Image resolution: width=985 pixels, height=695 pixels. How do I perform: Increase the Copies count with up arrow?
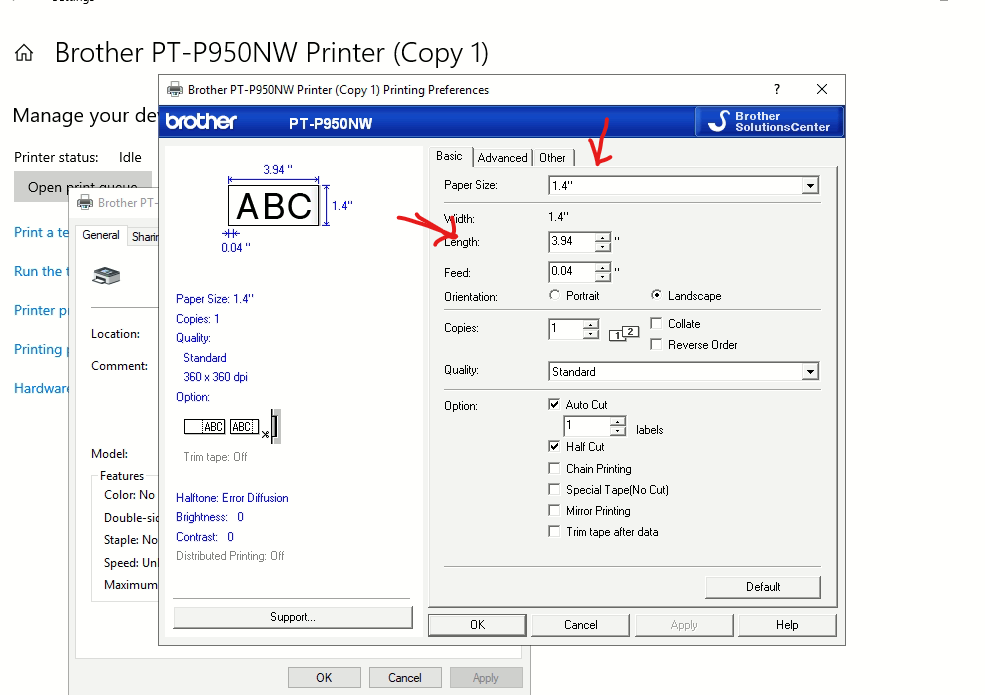(590, 324)
